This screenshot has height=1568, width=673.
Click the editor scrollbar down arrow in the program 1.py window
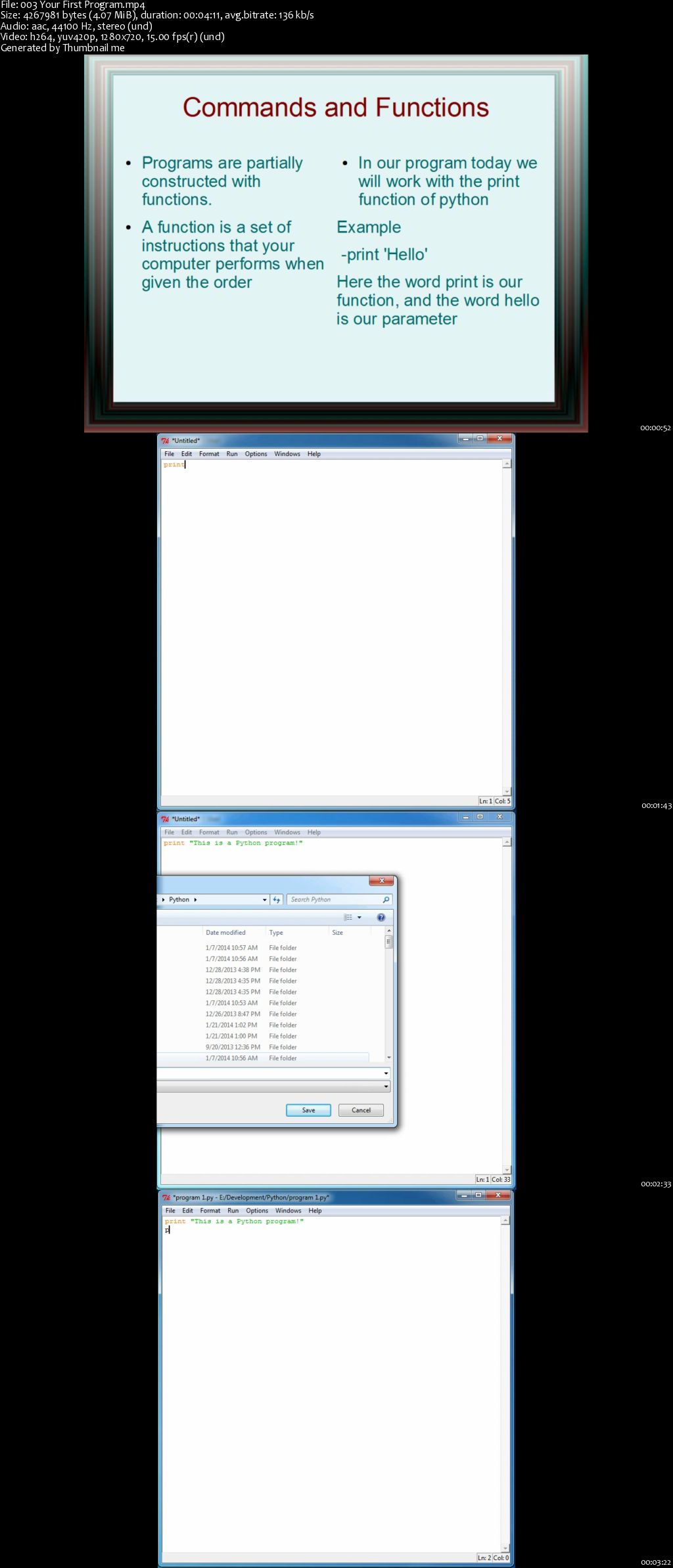(505, 1548)
